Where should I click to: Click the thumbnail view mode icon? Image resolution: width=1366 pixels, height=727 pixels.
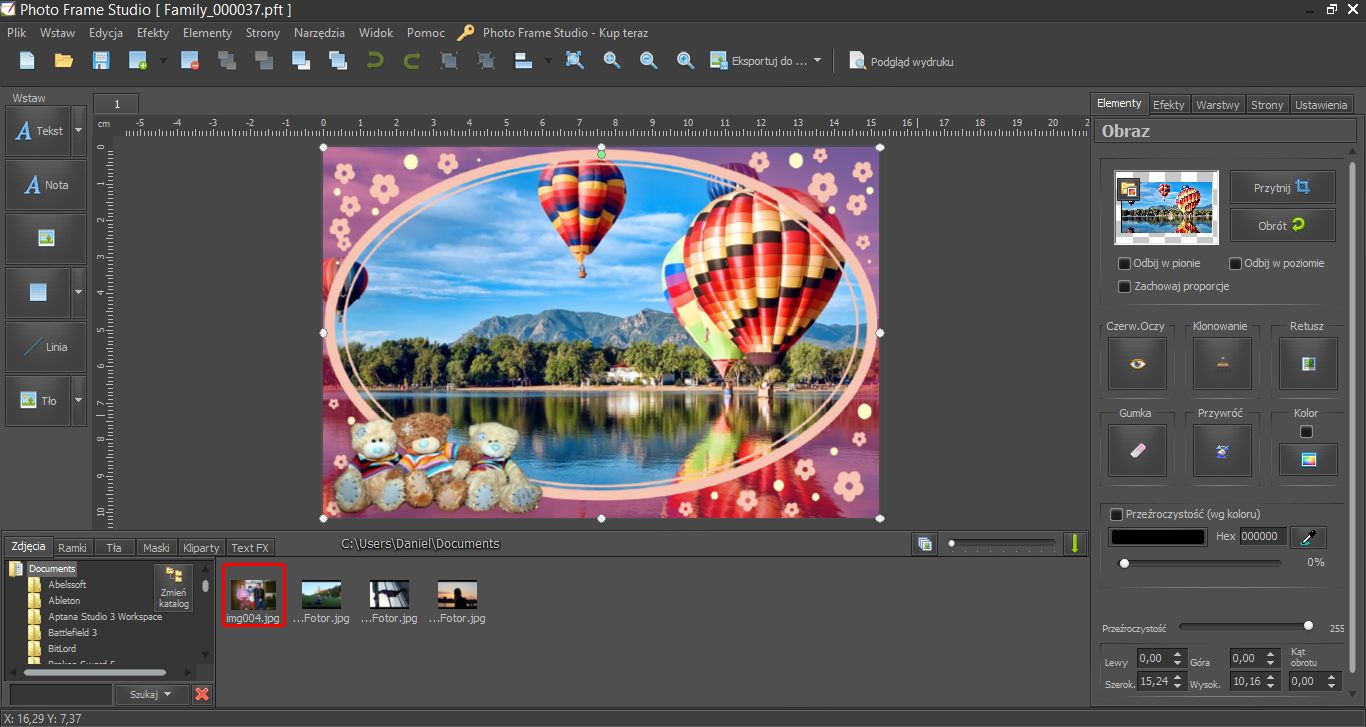coord(925,543)
